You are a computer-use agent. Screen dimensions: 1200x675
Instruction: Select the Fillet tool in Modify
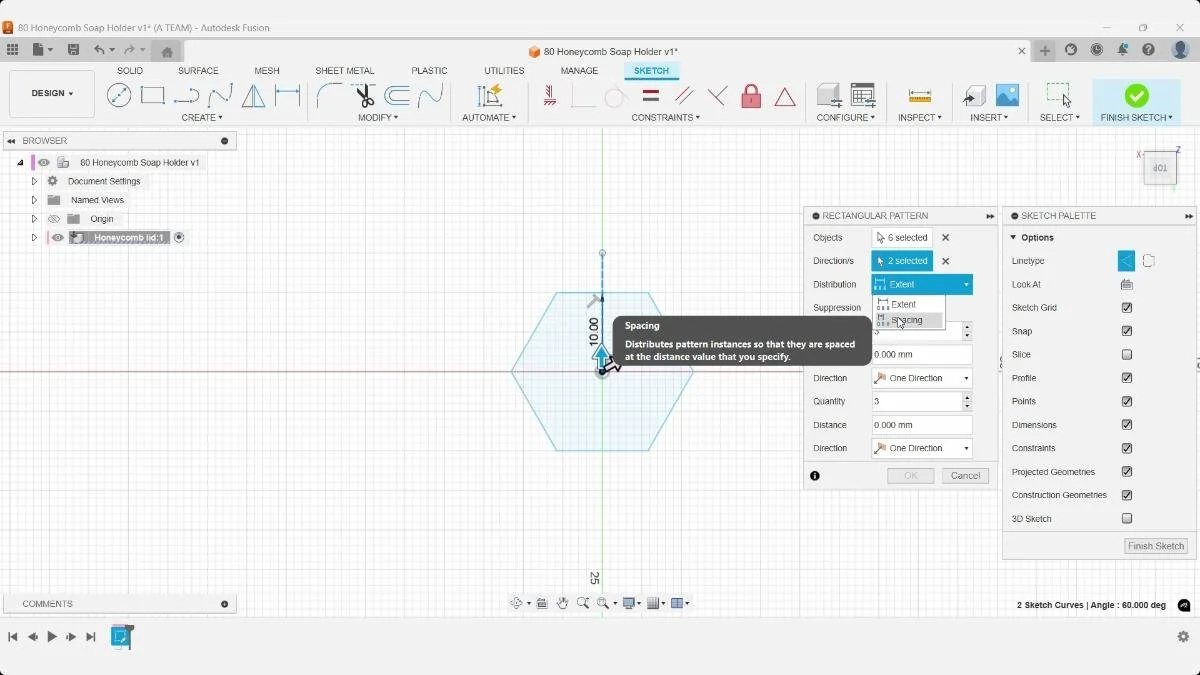[x=329, y=95]
